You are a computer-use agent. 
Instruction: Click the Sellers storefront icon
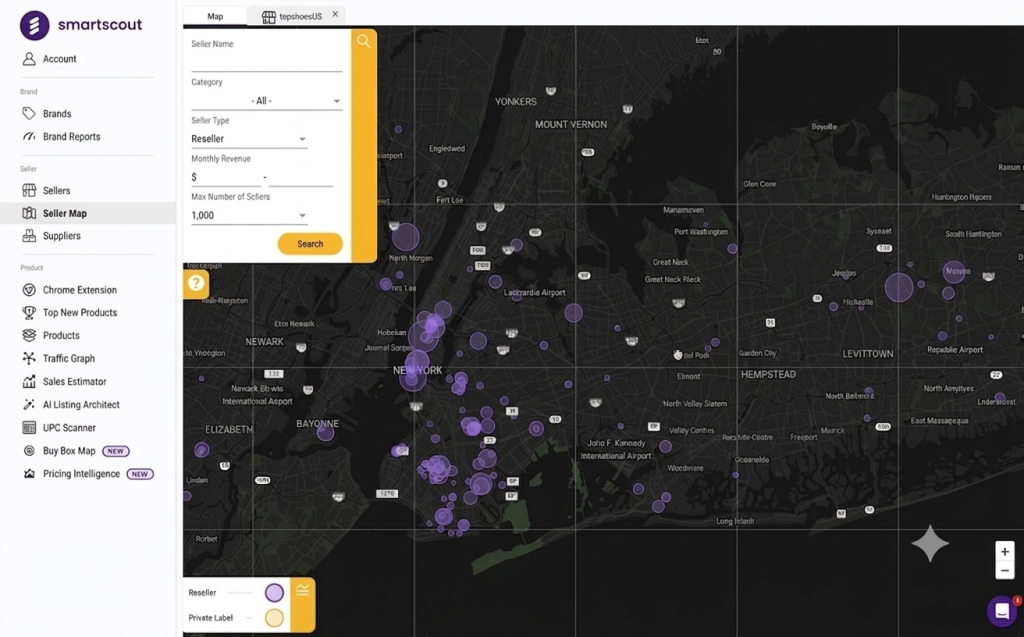(29, 190)
